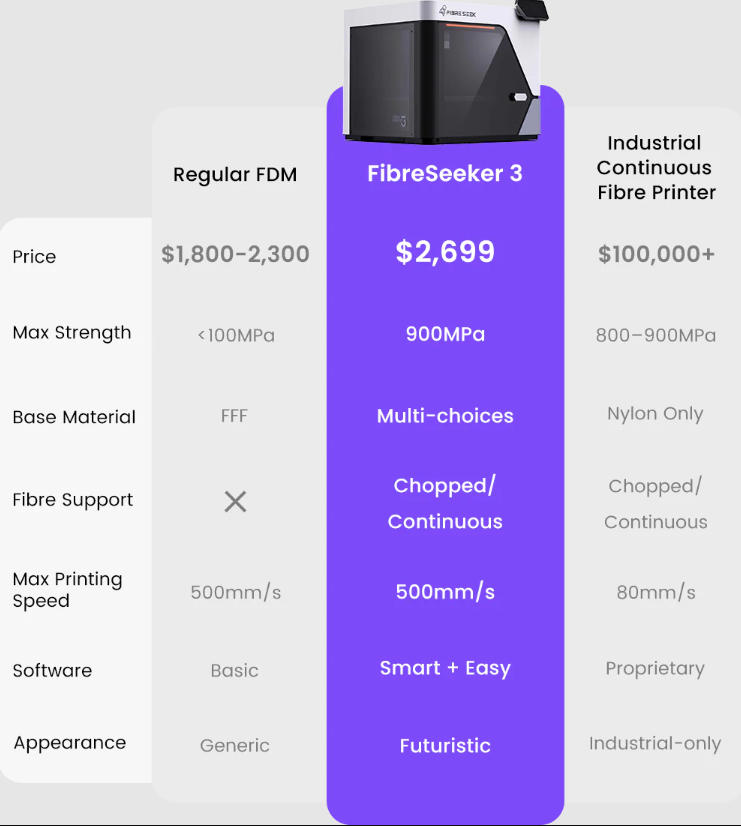Click the FibreSeeker 3 printer image
The image size is (741, 826).
point(445,71)
